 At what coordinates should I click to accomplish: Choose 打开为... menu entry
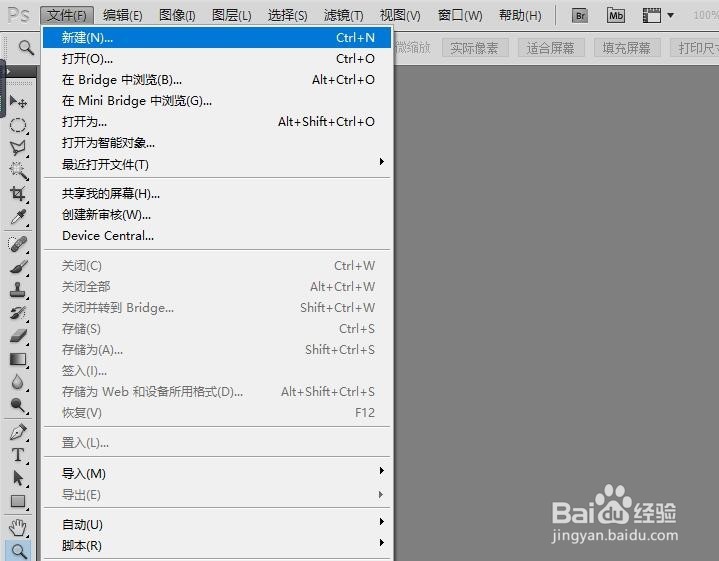pos(217,122)
